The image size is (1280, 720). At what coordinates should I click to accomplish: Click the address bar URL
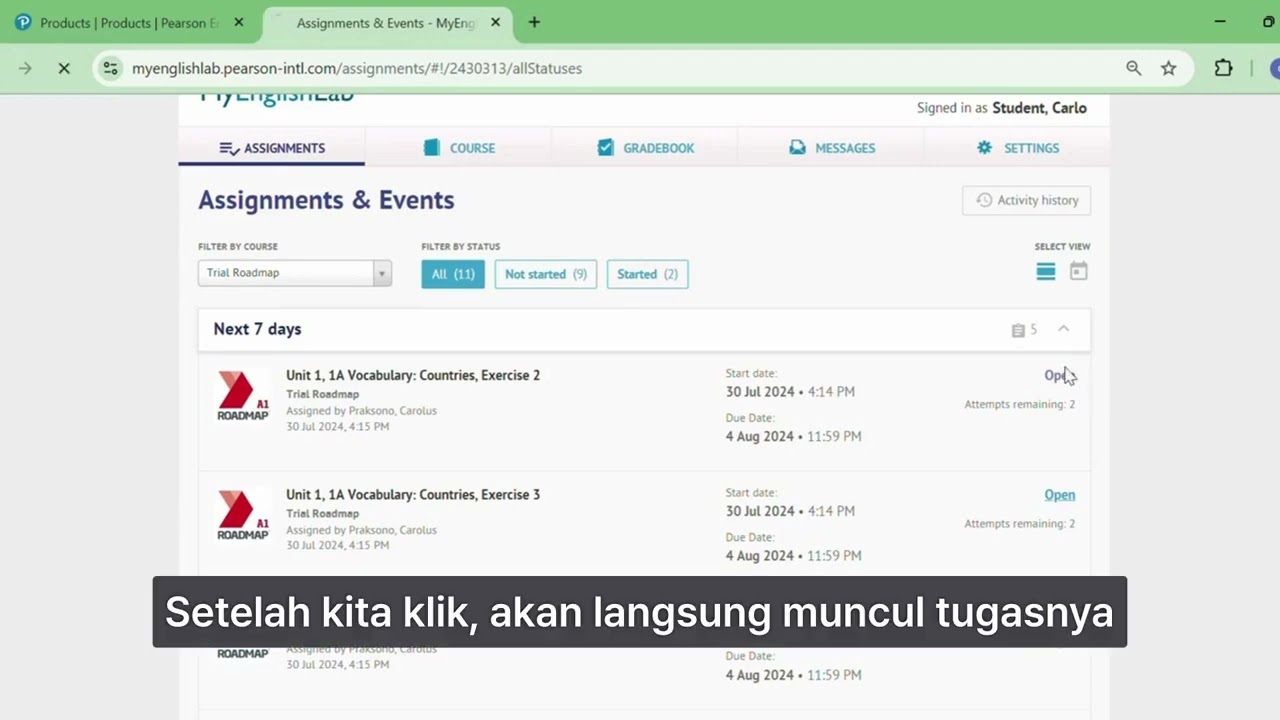click(x=357, y=68)
